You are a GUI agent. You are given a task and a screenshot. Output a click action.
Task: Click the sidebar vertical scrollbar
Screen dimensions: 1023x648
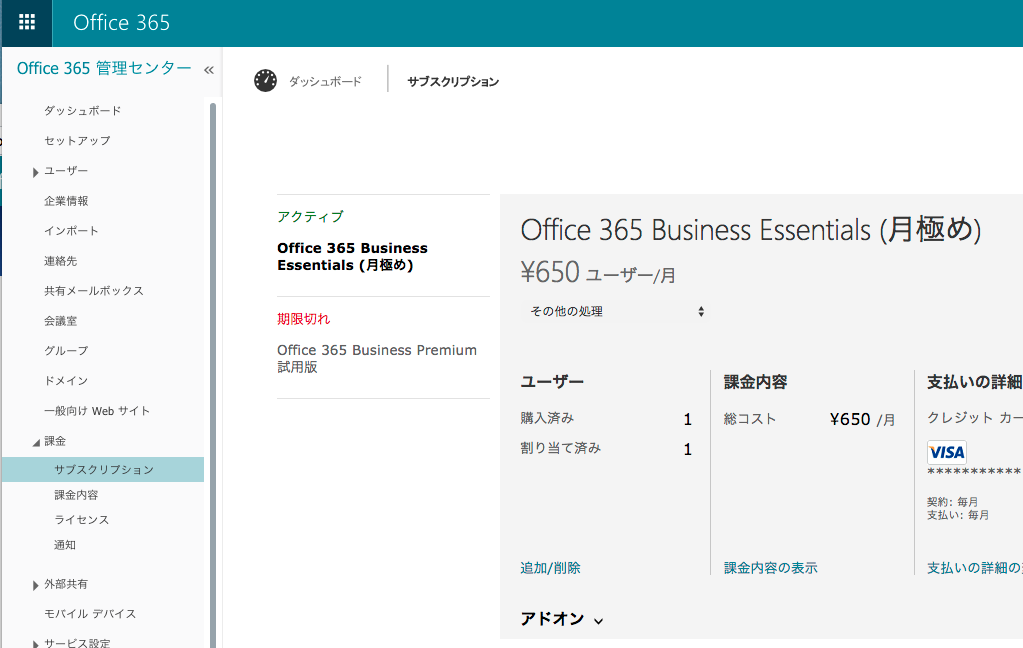[x=213, y=375]
